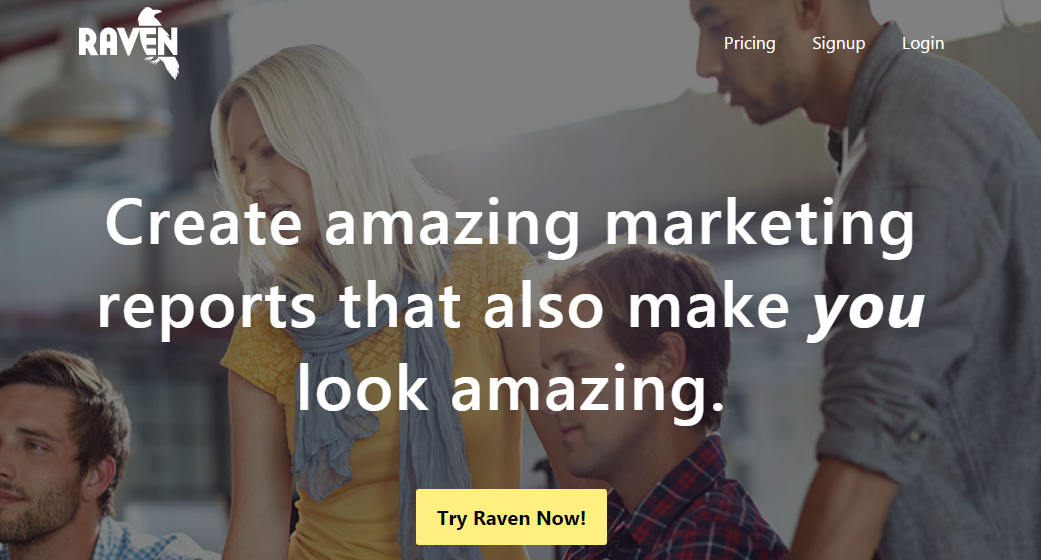Click the word "marketing" in the headline

click(760, 227)
